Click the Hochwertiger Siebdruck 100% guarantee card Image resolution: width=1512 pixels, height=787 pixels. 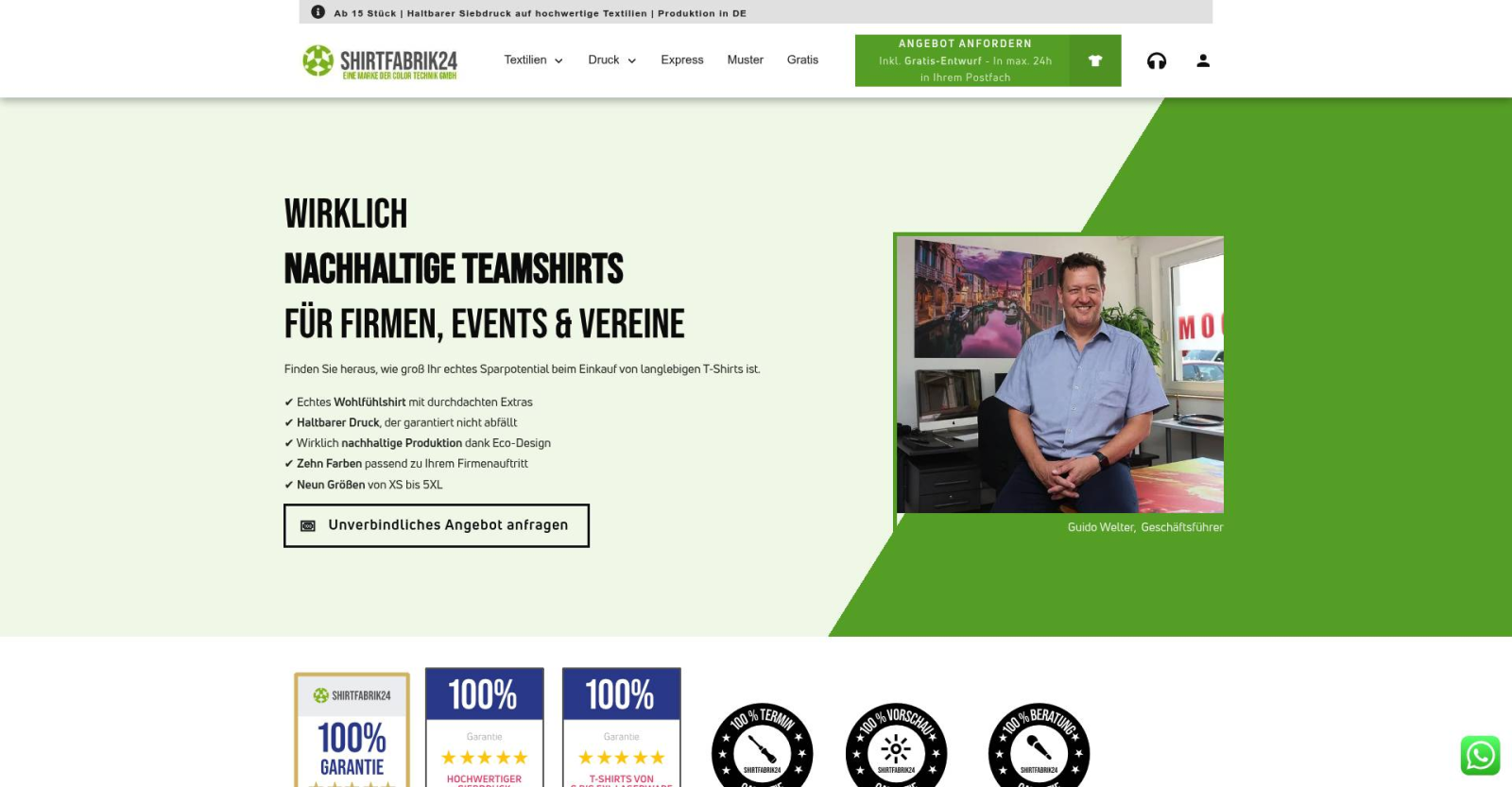click(484, 729)
